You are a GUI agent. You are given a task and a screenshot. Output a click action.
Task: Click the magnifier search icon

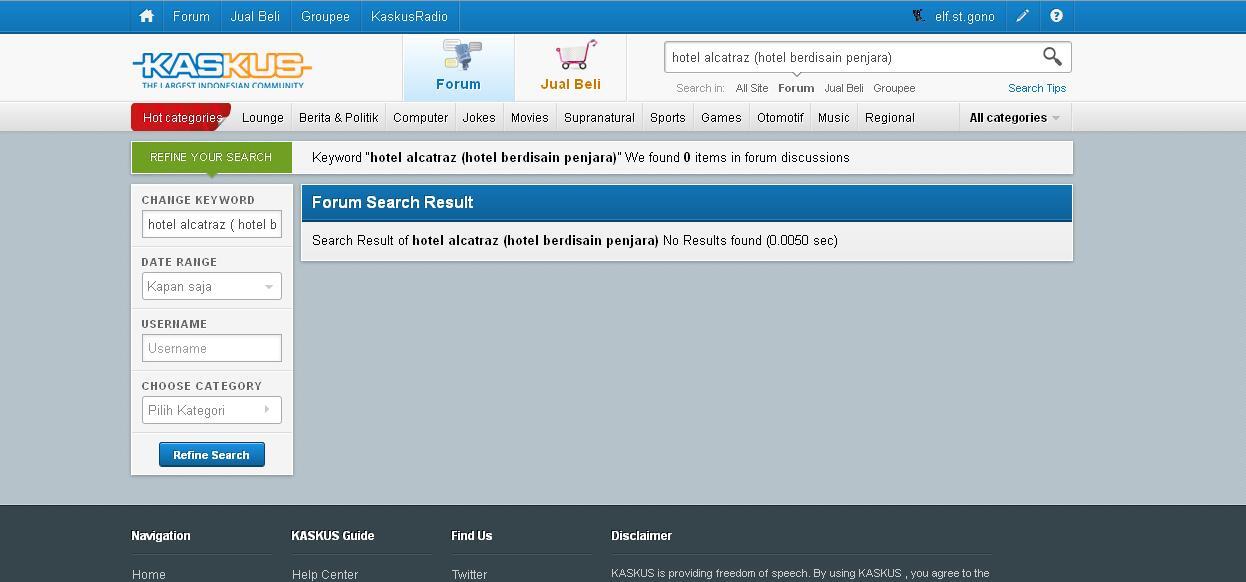[x=1052, y=57]
